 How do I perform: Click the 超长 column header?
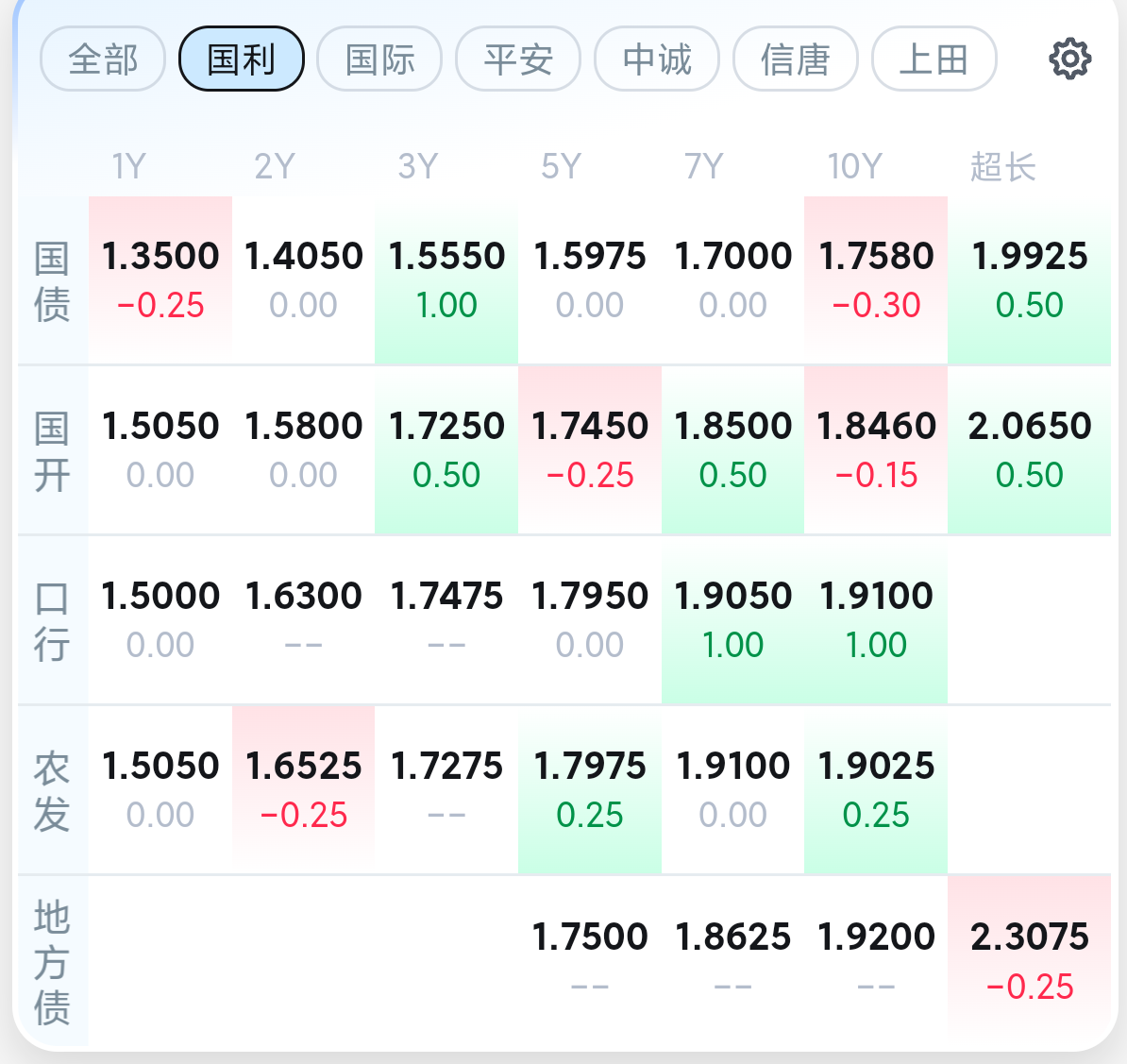pyautogui.click(x=1002, y=167)
